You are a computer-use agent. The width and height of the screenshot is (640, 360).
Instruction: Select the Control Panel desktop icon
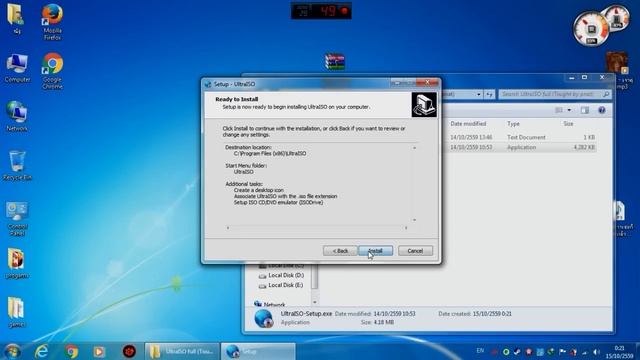(x=17, y=218)
